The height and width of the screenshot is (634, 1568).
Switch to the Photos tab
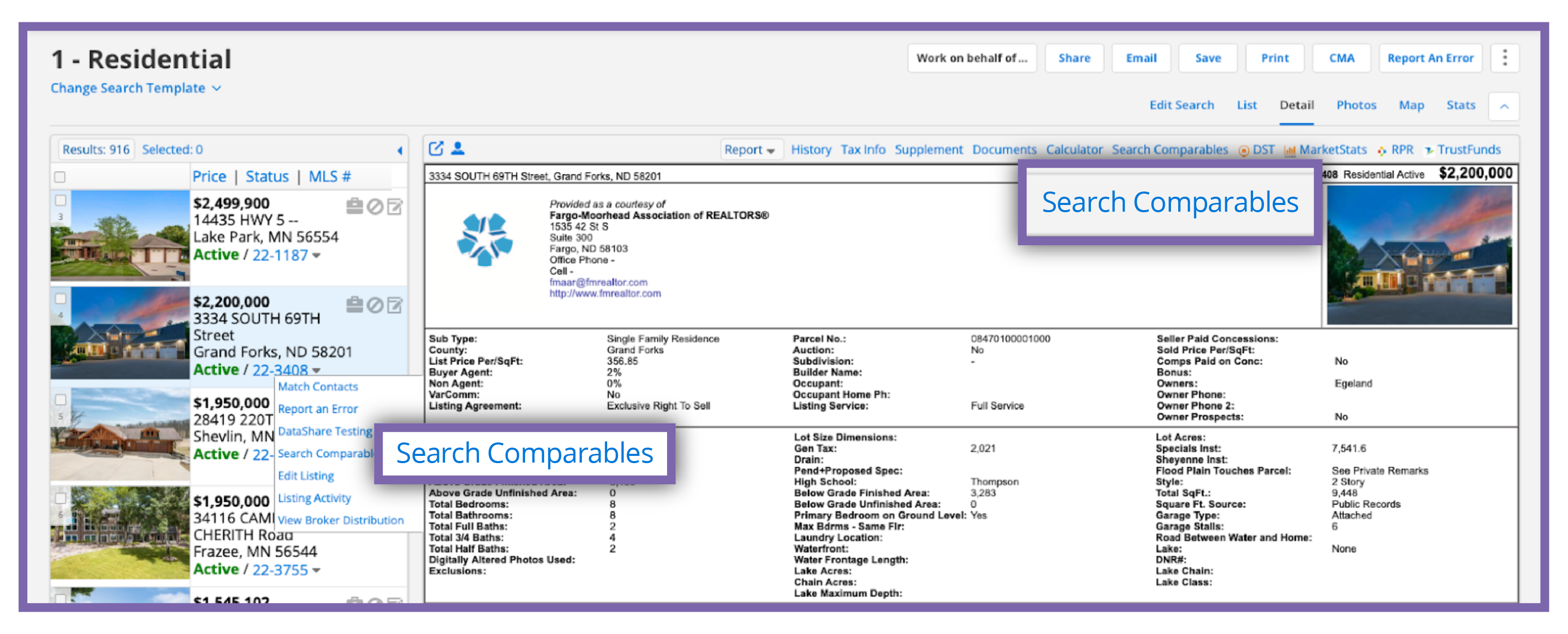click(1356, 105)
